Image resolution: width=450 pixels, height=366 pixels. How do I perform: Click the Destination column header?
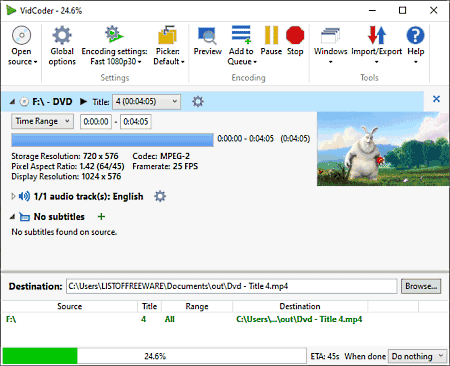pos(300,306)
